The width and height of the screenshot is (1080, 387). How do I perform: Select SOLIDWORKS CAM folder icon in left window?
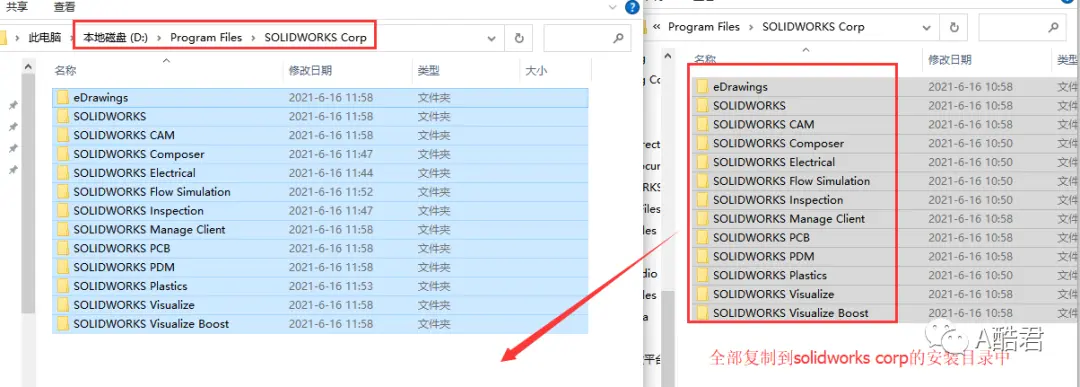[63, 136]
